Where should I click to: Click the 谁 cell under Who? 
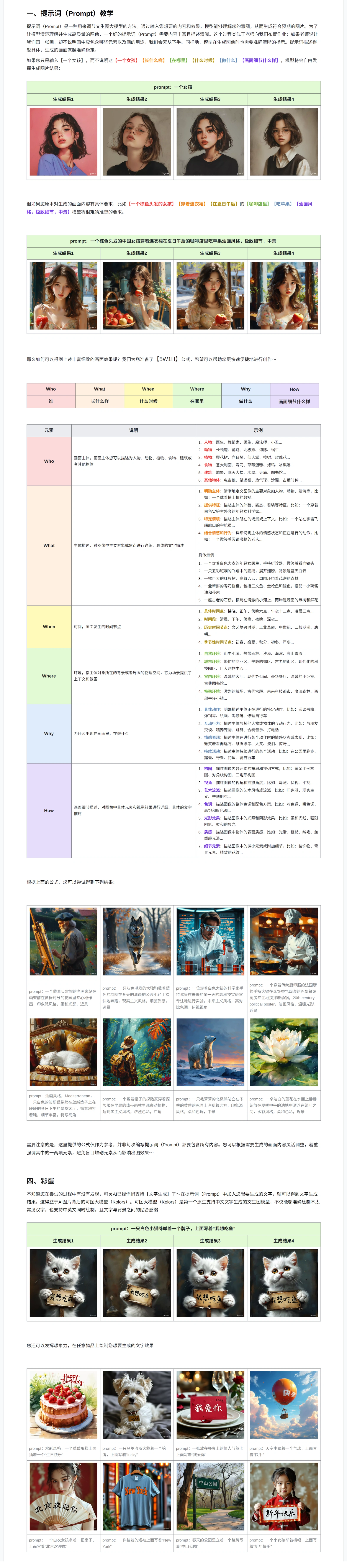[51, 401]
